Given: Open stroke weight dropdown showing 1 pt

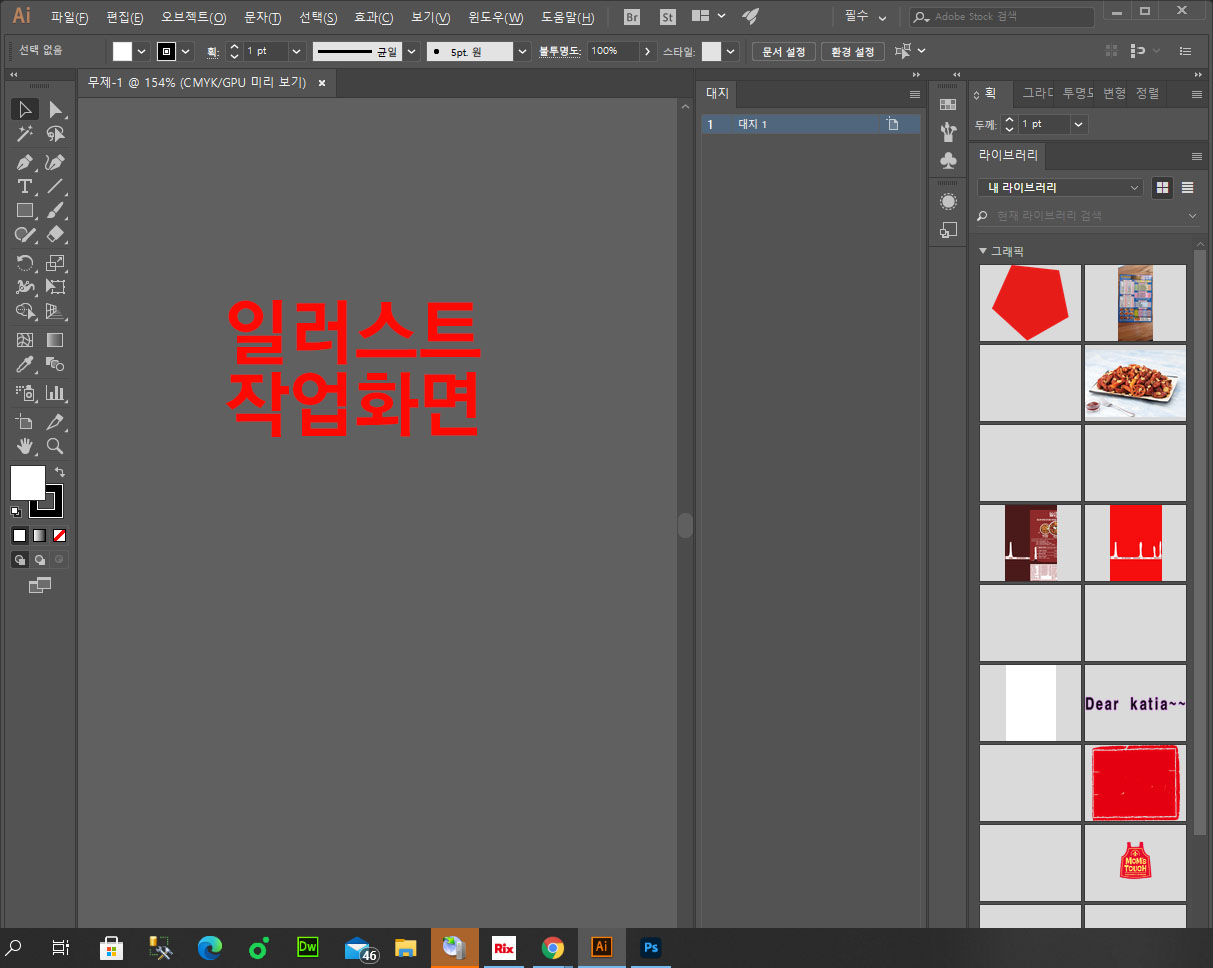Looking at the screenshot, I should [296, 51].
